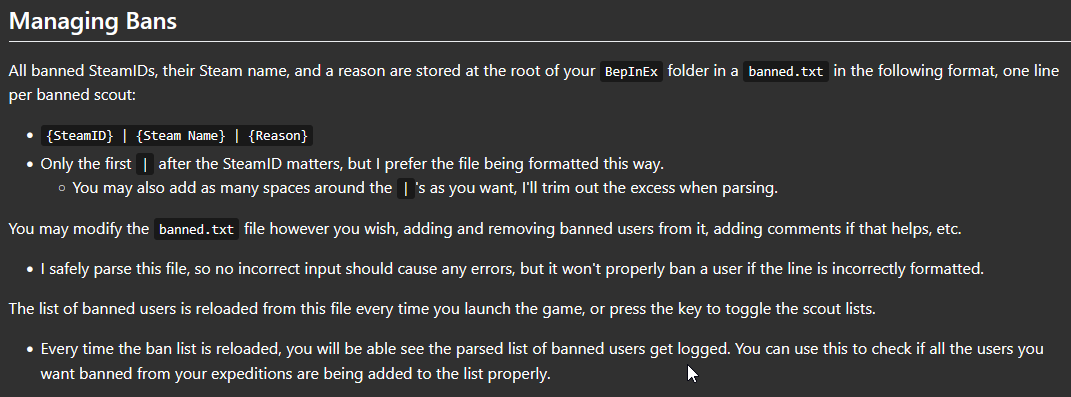Click the words 'per banned scout:'
The width and height of the screenshot is (1071, 397).
pos(72,94)
